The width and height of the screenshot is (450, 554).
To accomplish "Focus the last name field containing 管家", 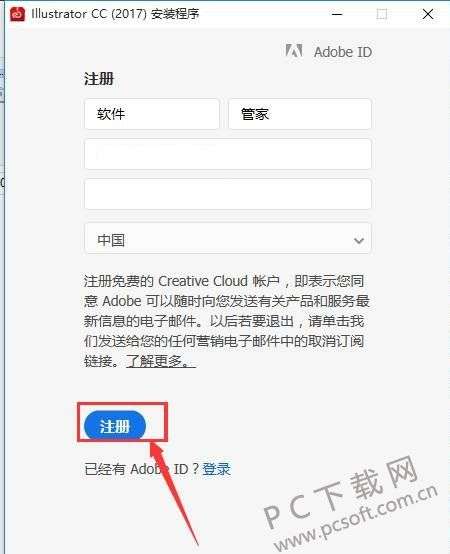I will click(x=300, y=114).
